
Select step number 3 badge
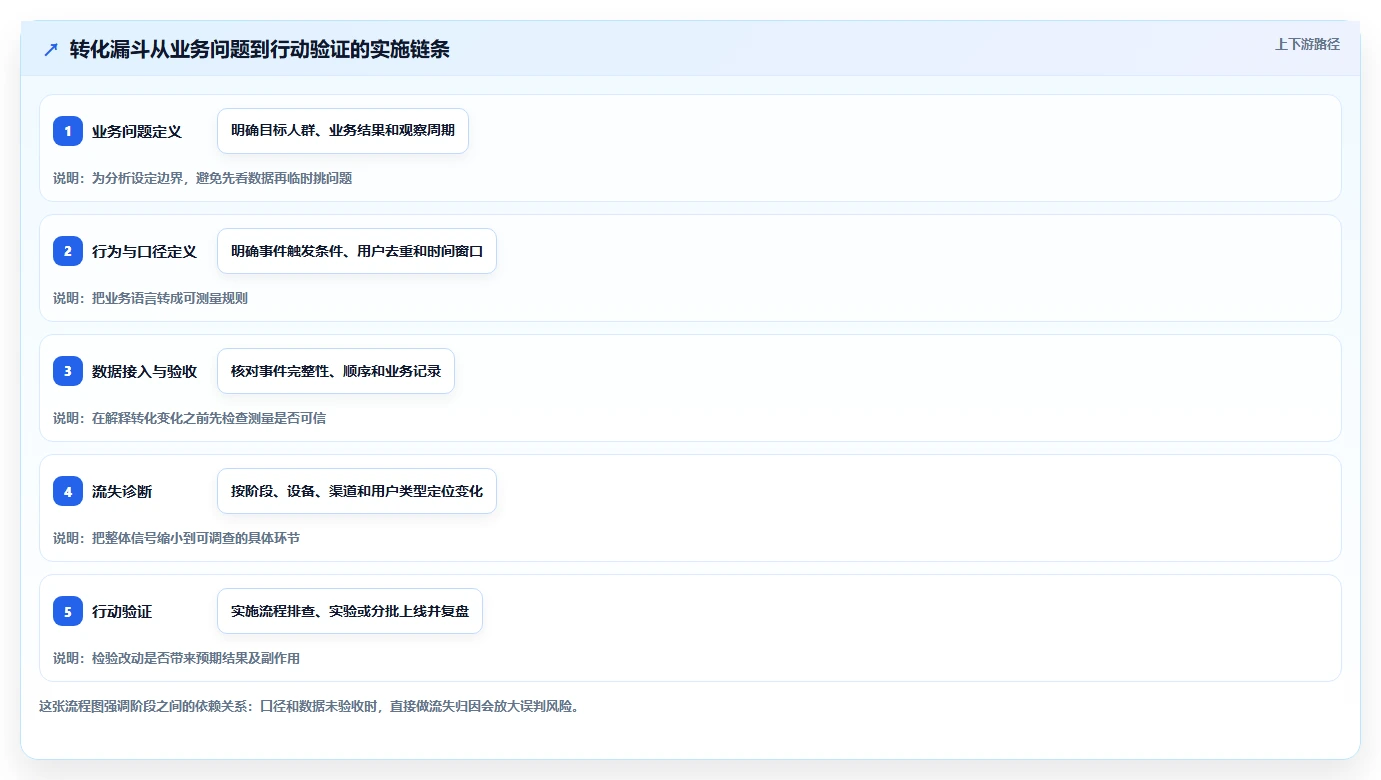click(x=68, y=371)
